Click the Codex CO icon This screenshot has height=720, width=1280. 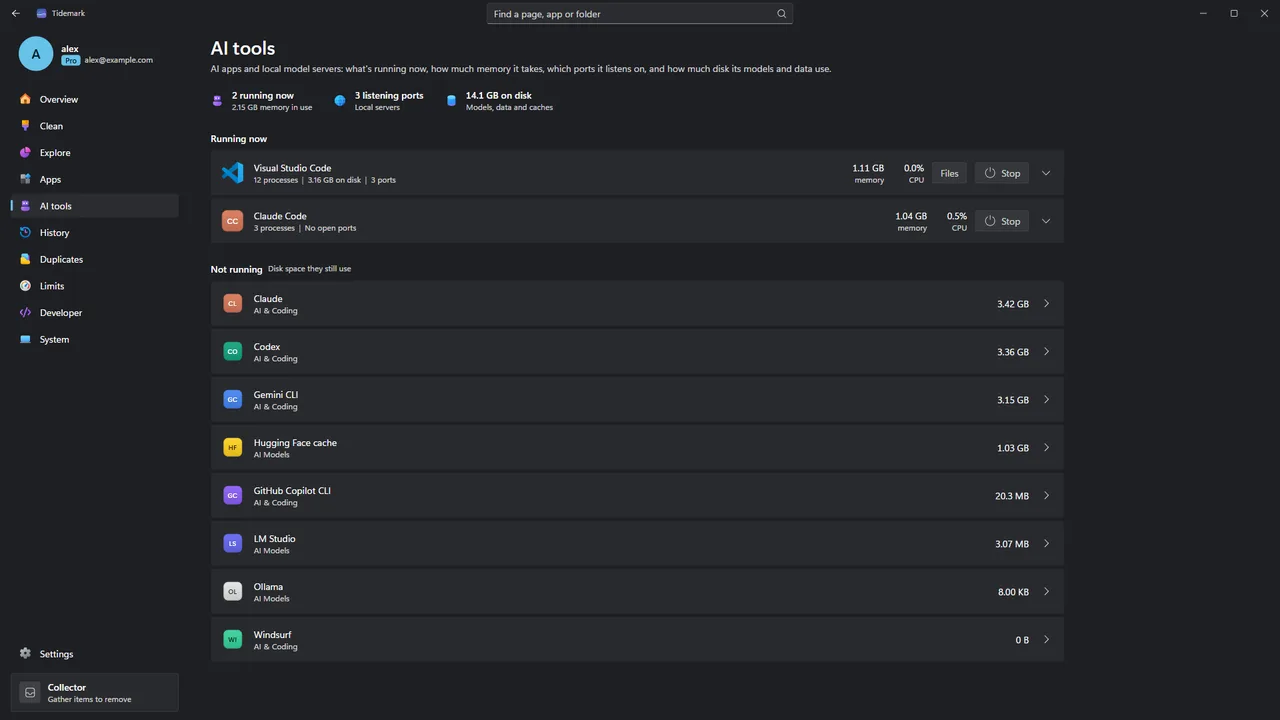click(232, 352)
